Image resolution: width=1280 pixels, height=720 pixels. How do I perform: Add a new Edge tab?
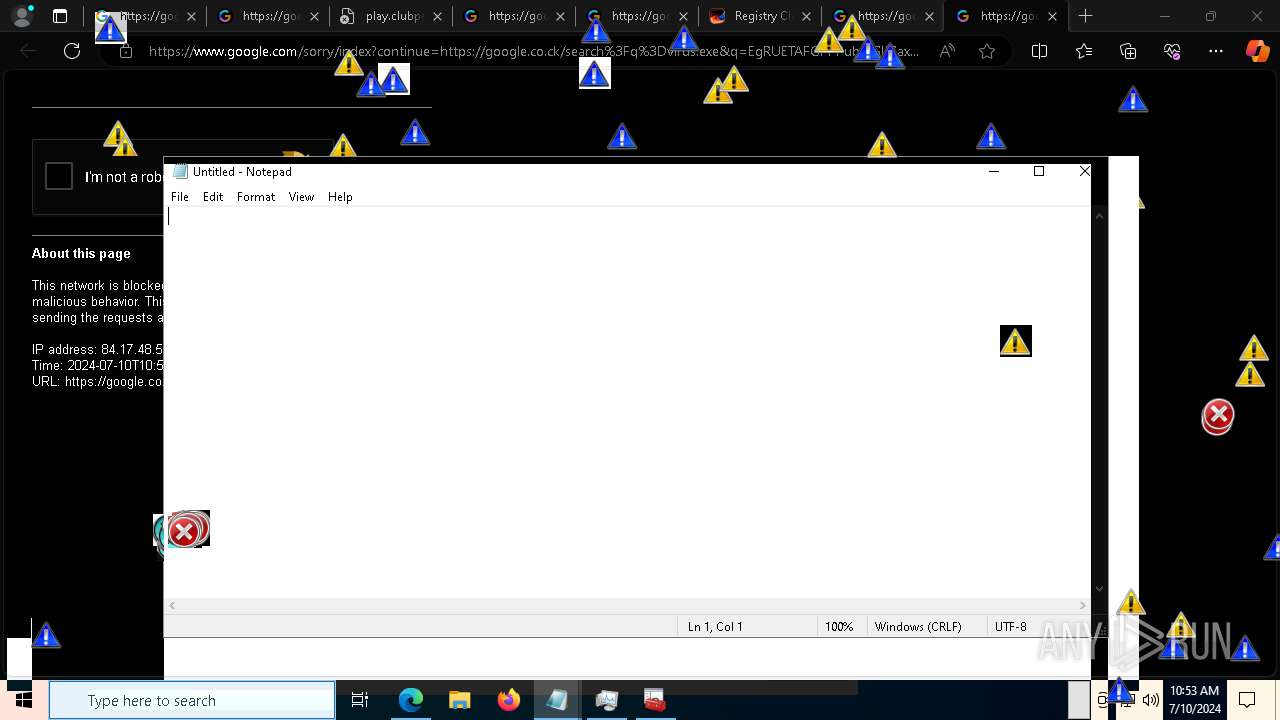[1086, 16]
